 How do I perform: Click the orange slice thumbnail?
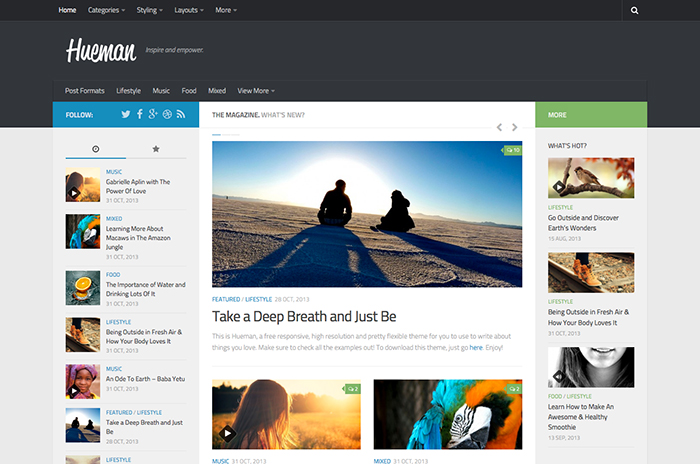(83, 288)
